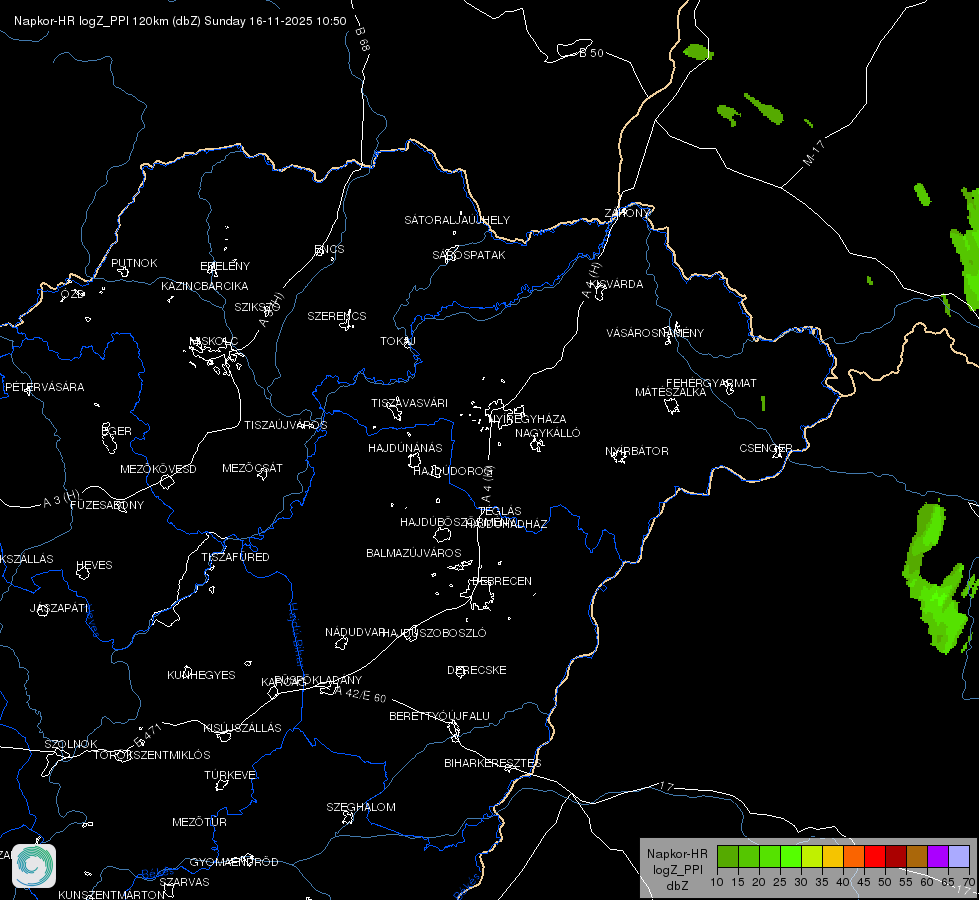This screenshot has height=900, width=979.
Task: Click the PÉTERVÁSÁRA label
Action: 44,387
